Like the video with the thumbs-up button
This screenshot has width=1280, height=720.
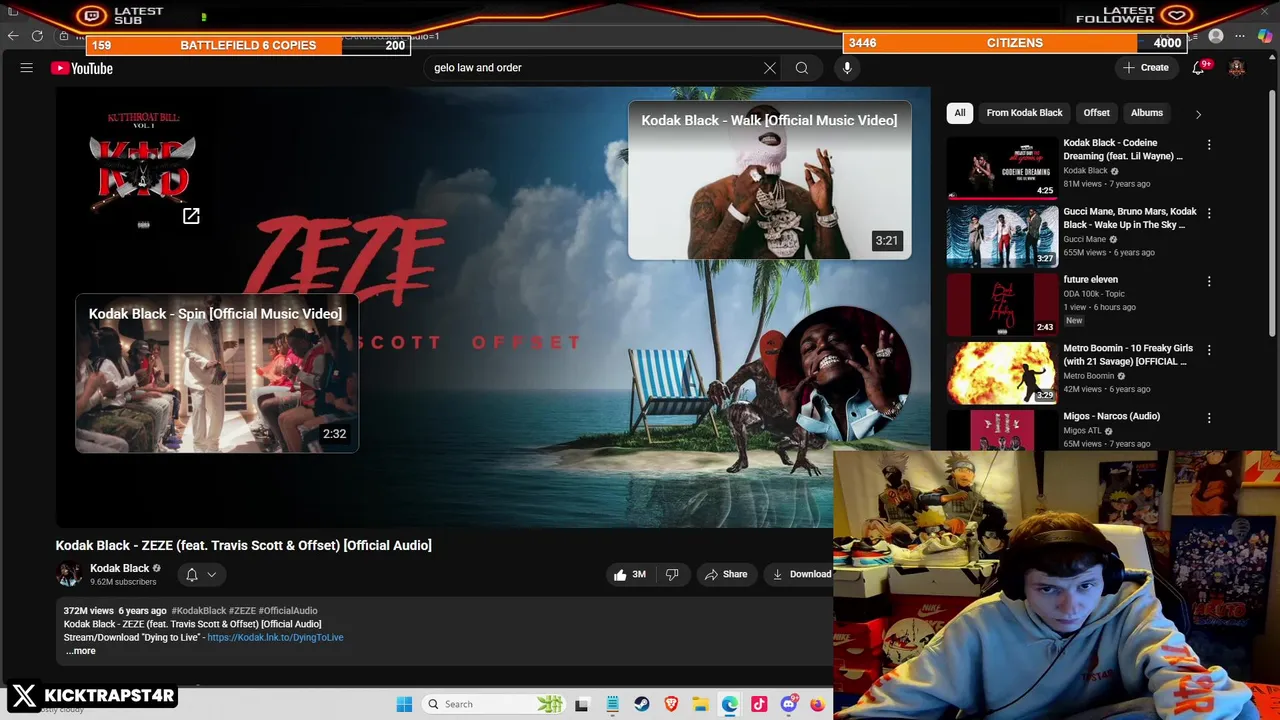coord(630,574)
